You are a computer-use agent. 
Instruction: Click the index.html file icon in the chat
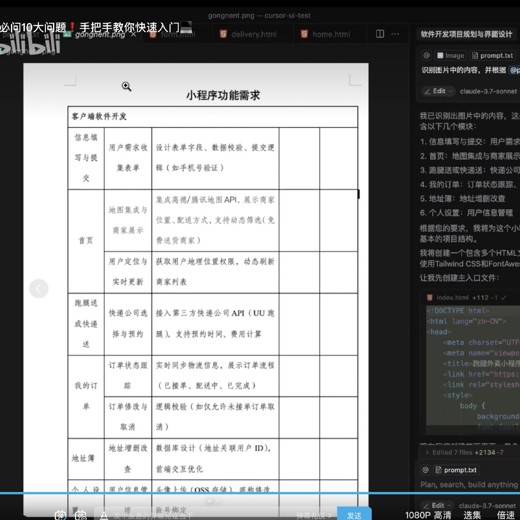tap(430, 297)
